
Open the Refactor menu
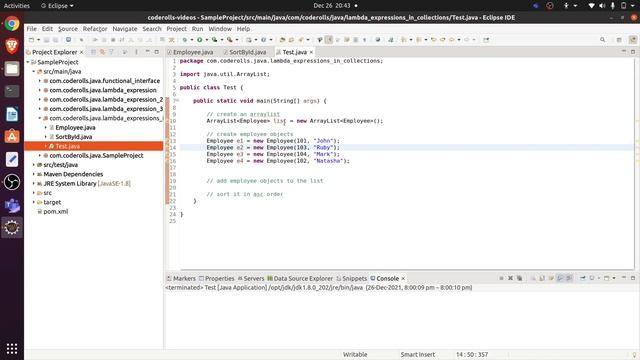(x=95, y=29)
